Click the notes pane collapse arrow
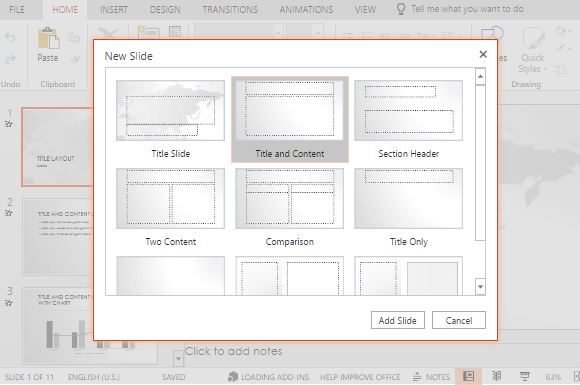The image size is (580, 385). [178, 358]
